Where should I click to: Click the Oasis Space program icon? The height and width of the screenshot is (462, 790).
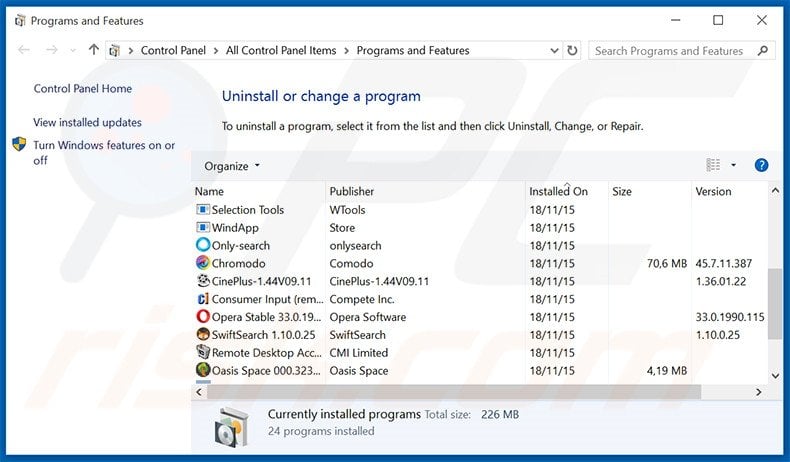coord(203,370)
